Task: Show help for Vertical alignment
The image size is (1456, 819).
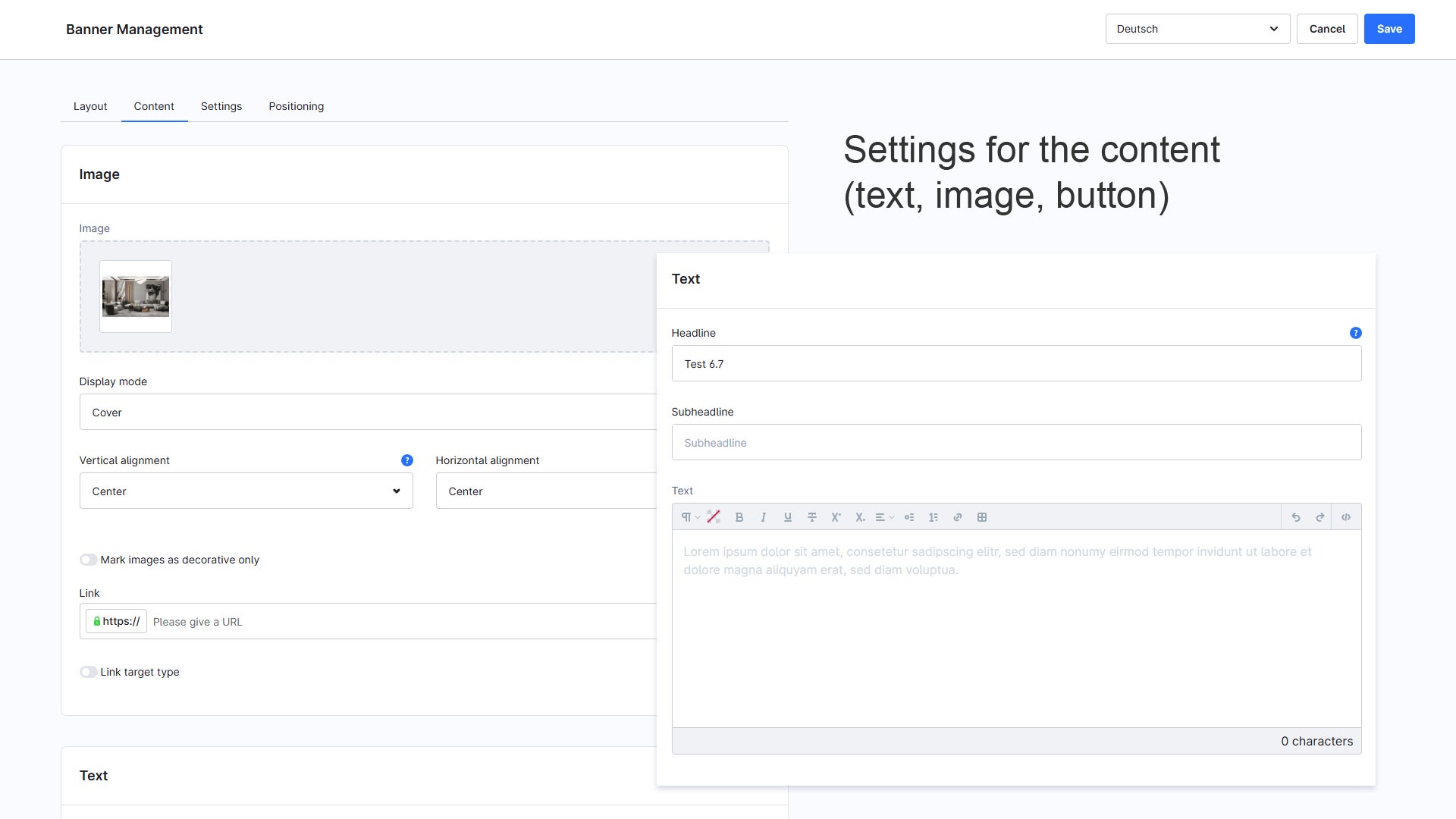Action: tap(407, 460)
